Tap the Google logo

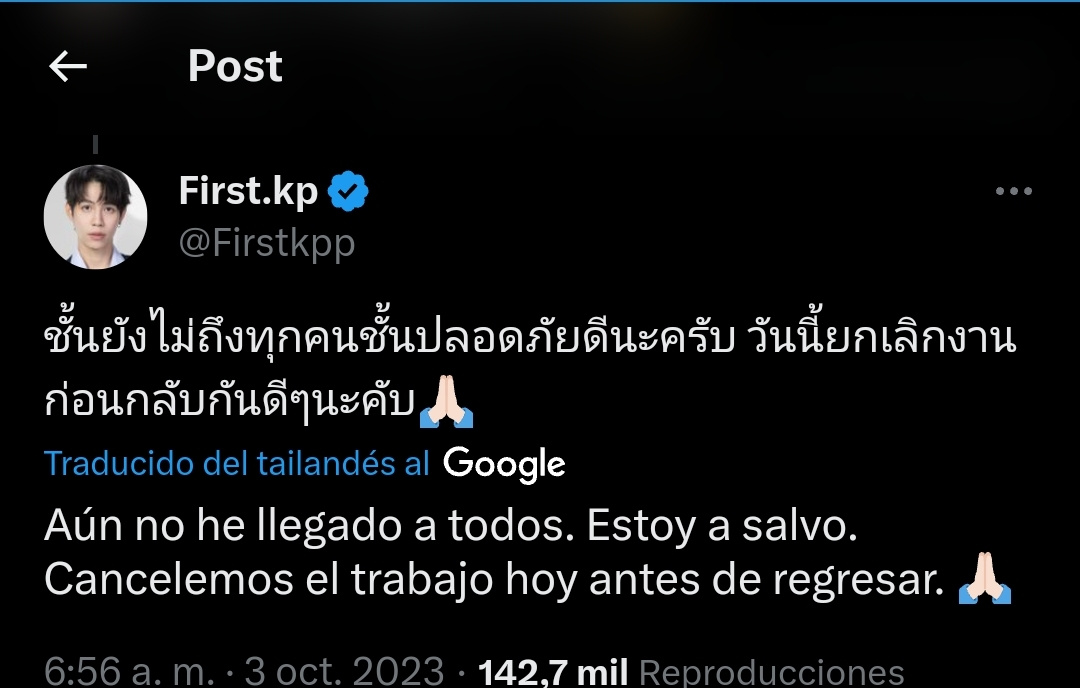tap(504, 464)
